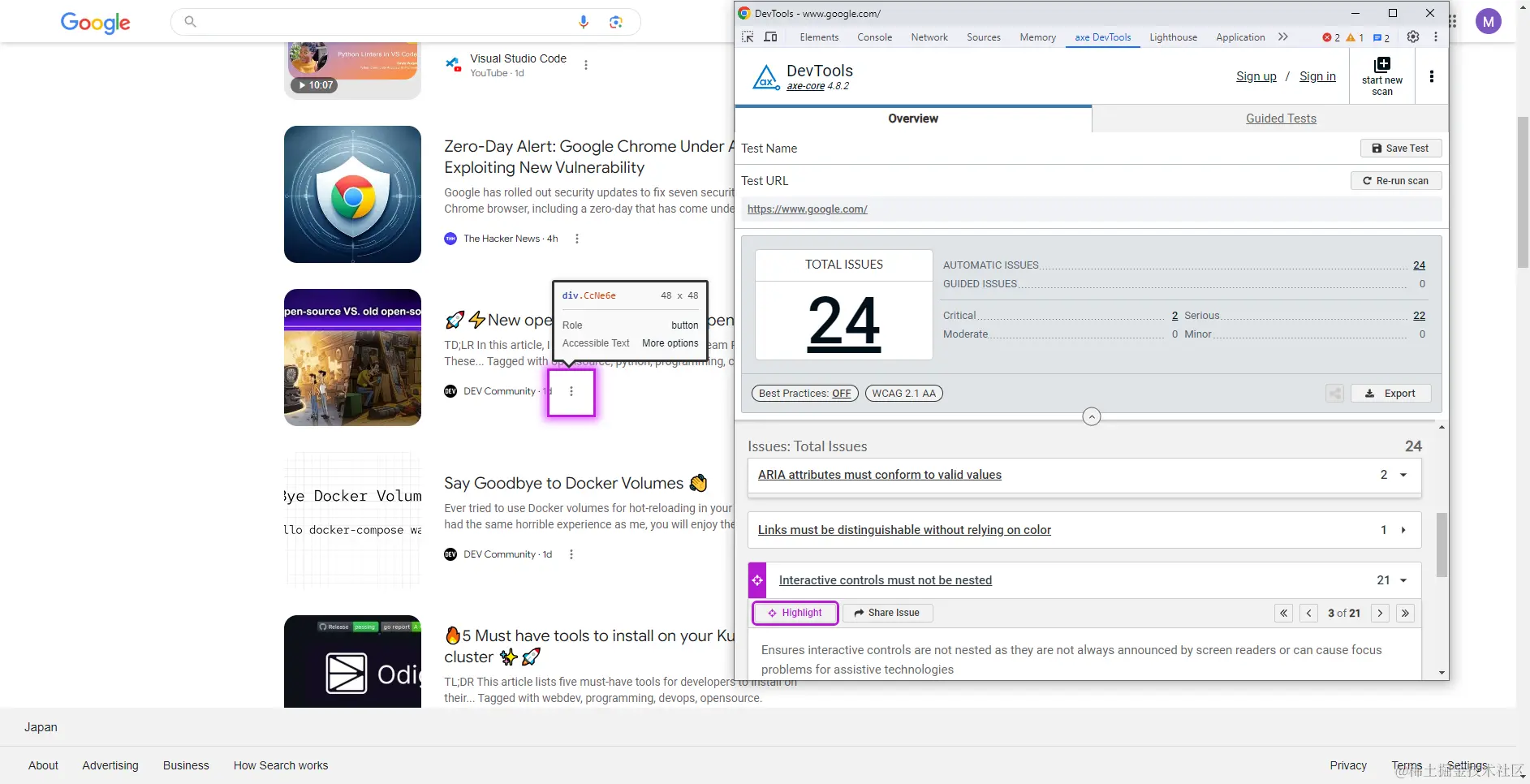
Task: Click the Share Issue button
Action: point(887,613)
